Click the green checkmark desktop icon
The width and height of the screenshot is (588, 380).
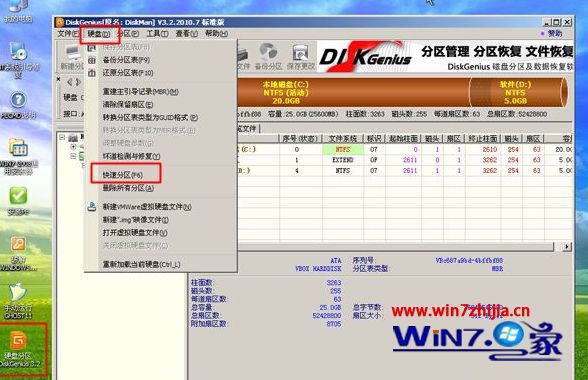tap(18, 201)
